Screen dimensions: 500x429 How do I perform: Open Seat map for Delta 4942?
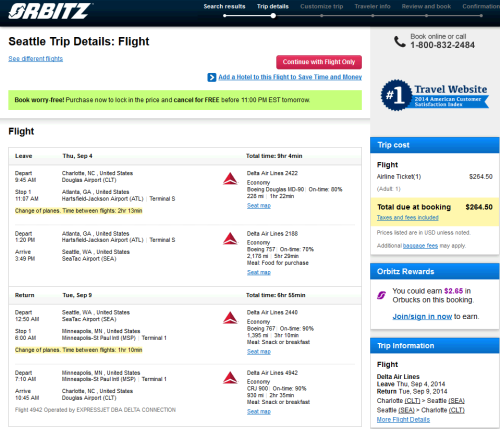click(259, 412)
